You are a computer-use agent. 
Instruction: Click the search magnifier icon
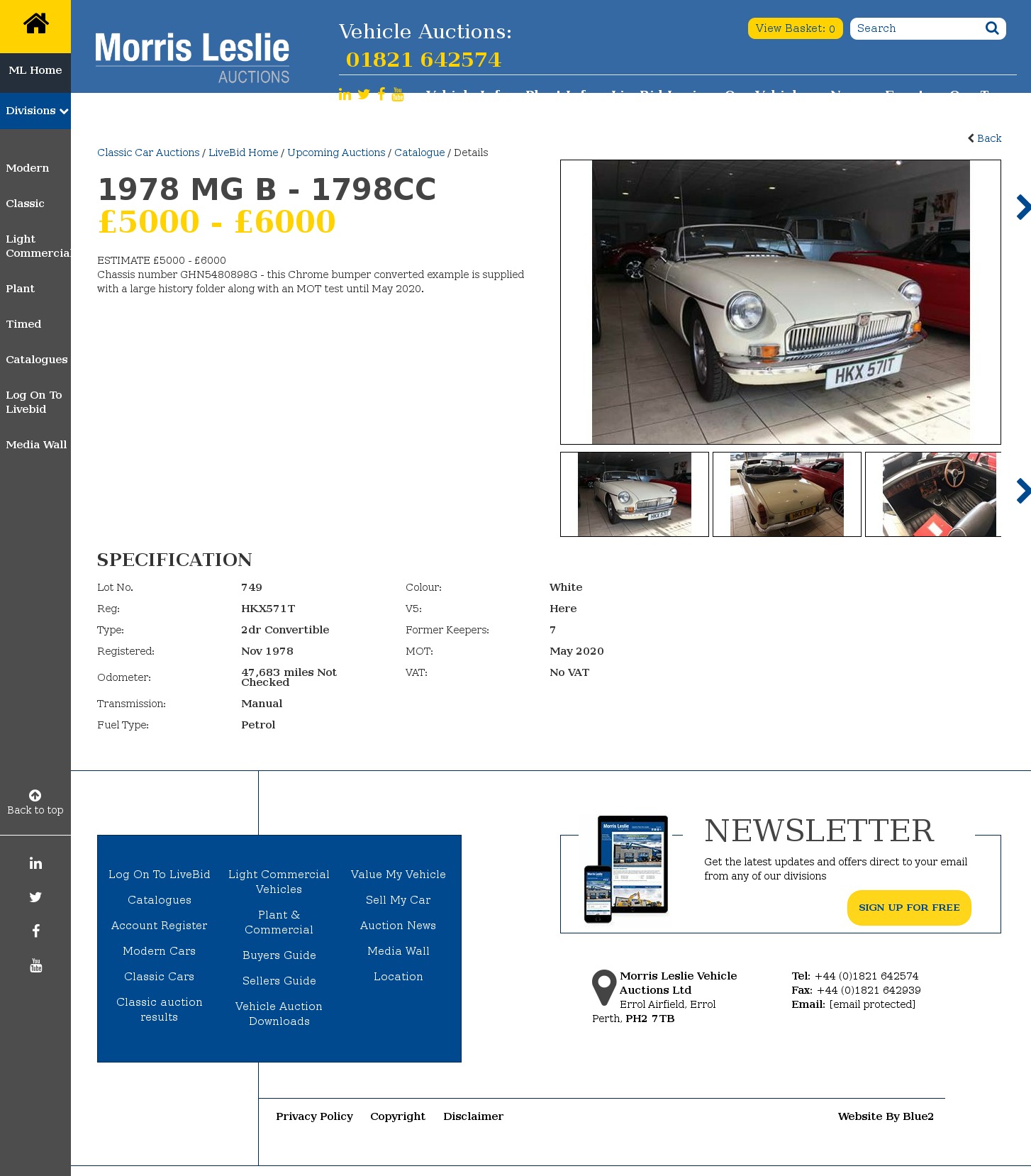(x=992, y=28)
